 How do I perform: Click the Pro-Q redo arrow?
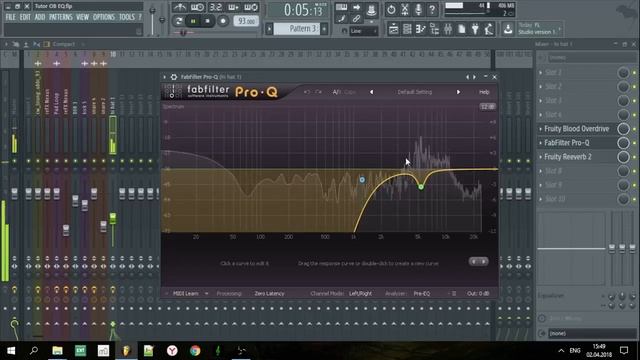pyautogui.click(x=318, y=92)
